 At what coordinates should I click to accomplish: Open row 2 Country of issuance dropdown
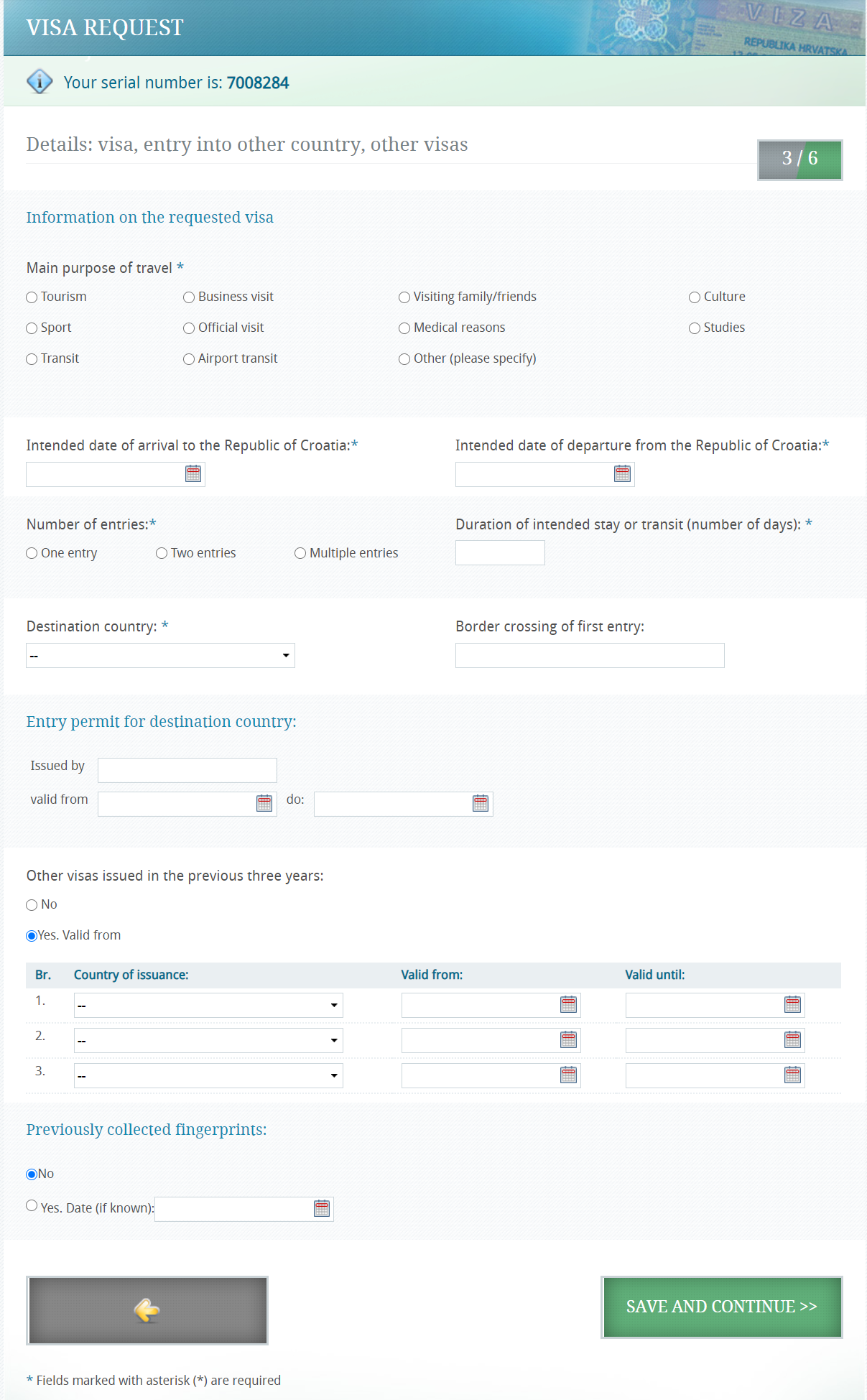click(208, 1040)
